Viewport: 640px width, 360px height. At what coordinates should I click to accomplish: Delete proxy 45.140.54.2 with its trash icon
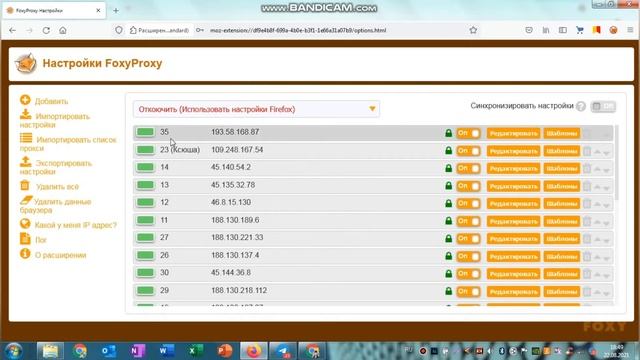point(587,168)
